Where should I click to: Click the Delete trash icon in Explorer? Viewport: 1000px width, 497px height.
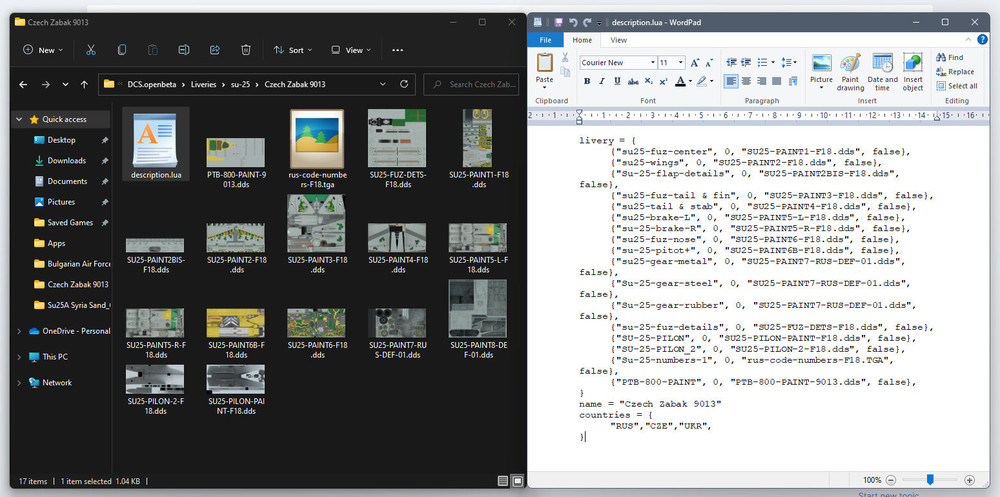(246, 49)
